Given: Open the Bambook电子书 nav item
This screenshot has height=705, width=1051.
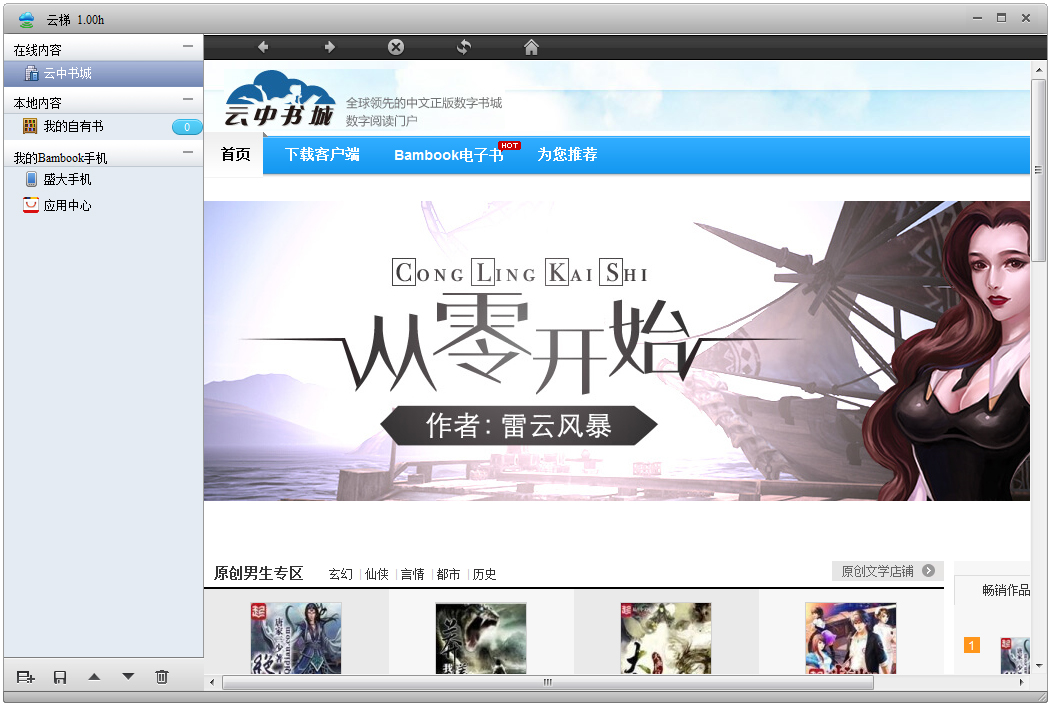Looking at the screenshot, I should pyautogui.click(x=449, y=155).
